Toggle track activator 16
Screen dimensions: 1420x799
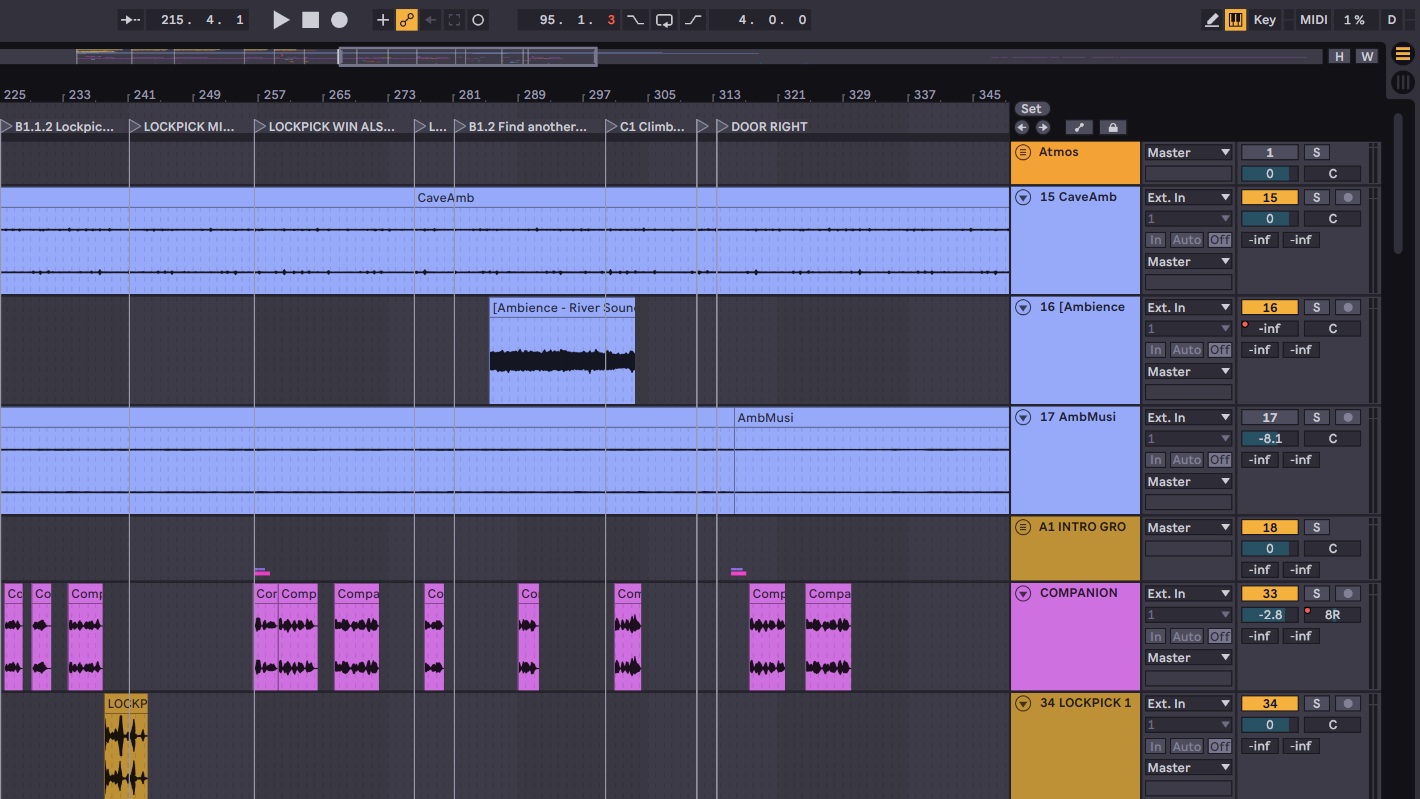coord(1269,307)
